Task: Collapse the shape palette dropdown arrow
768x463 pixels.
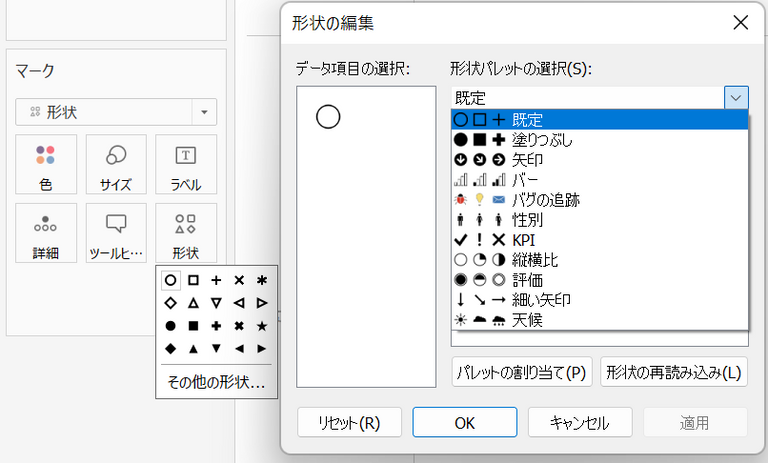Action: click(736, 97)
